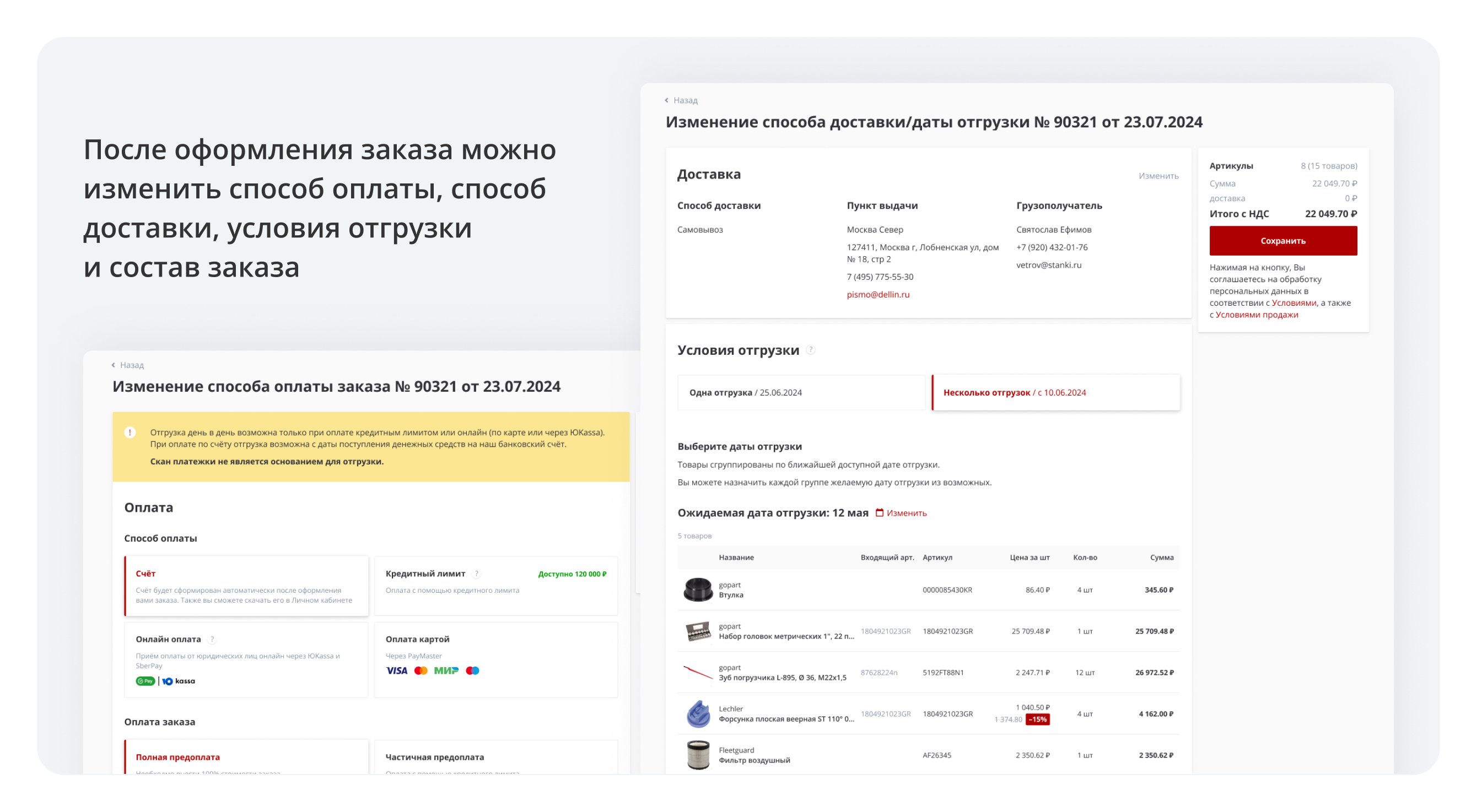This screenshot has height=812, width=1477.
Task: Click back chevron on delivery change page
Action: click(x=666, y=100)
